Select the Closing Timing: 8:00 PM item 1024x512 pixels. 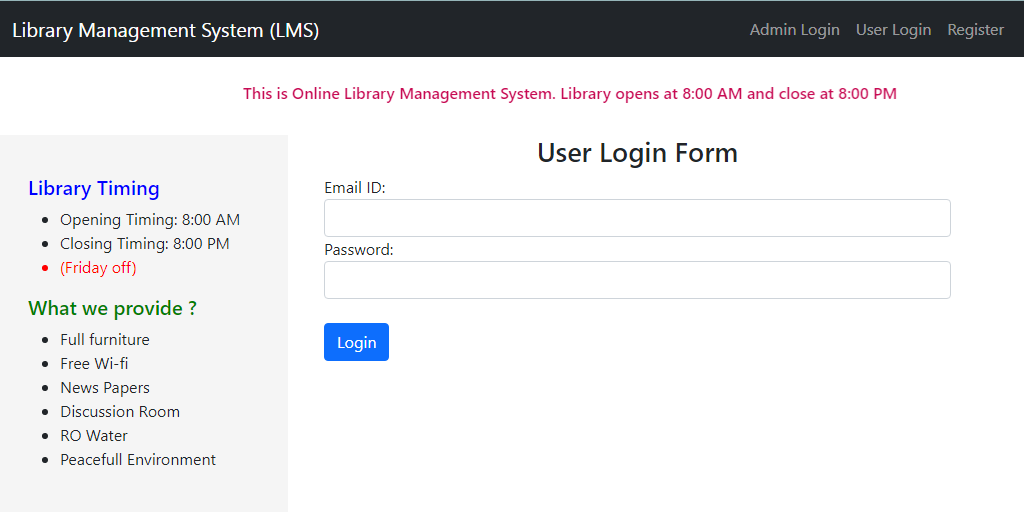[x=145, y=244]
